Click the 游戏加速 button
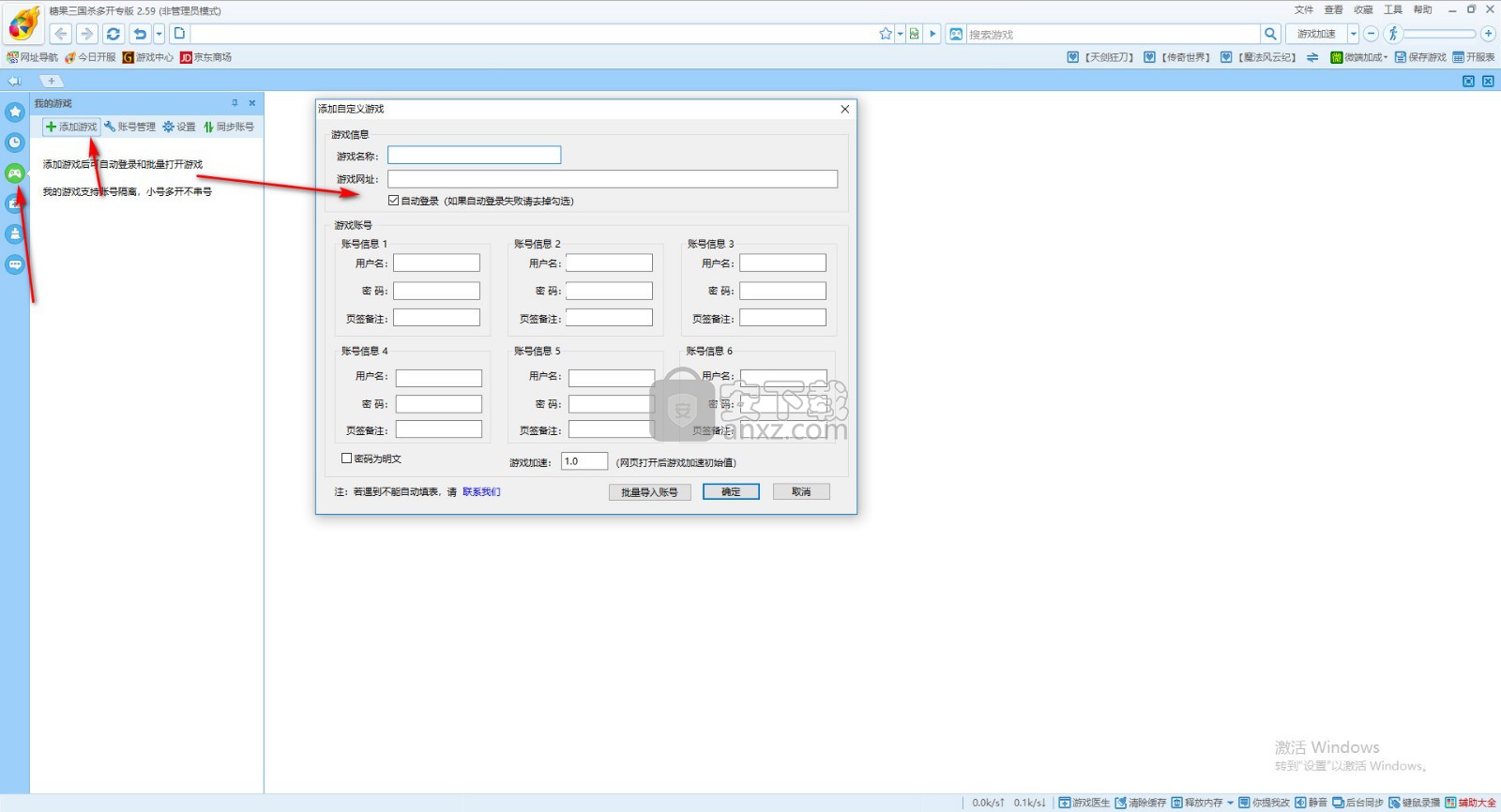 1316,34
